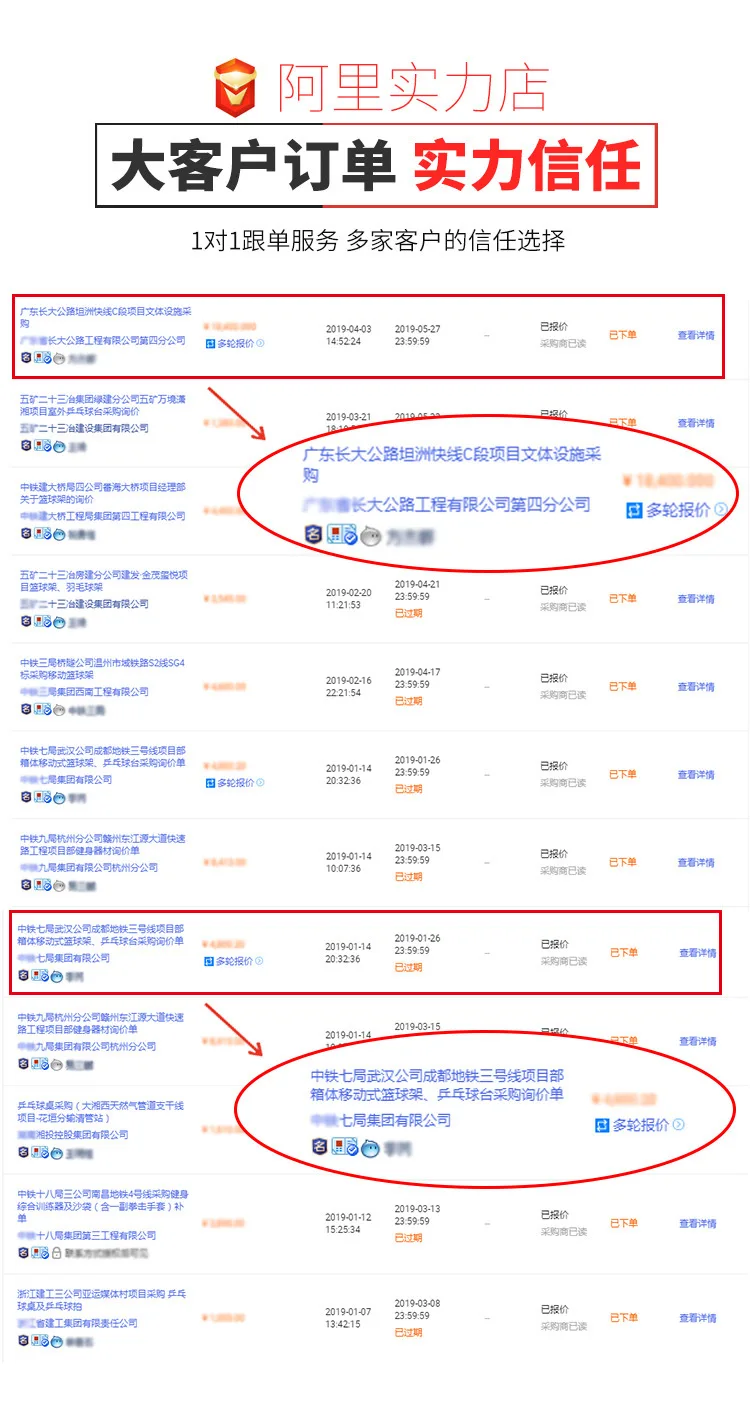Click large Wangwang icon in enlarged 中铁七局 callout

point(371,1147)
